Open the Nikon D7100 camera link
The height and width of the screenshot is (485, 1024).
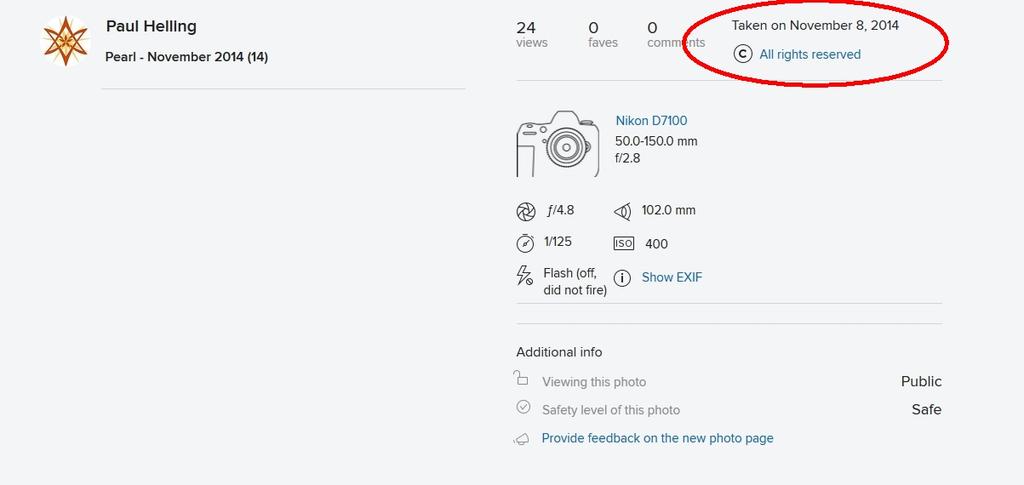(651, 121)
